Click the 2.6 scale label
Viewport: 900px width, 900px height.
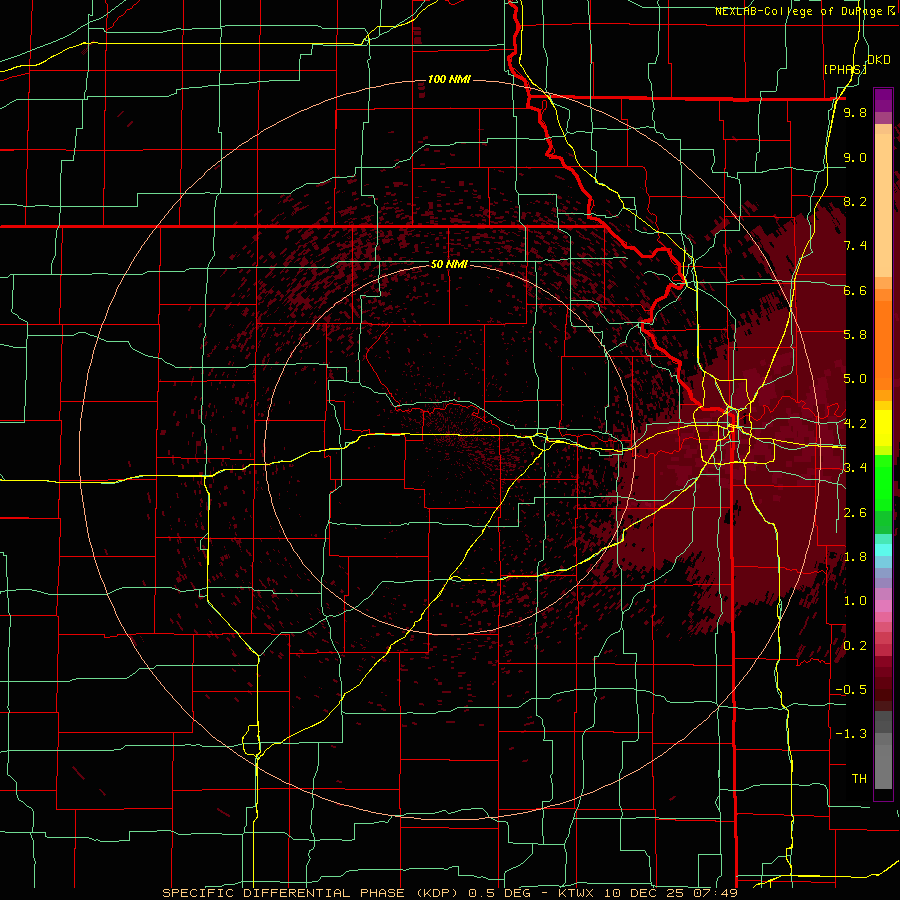coord(855,513)
